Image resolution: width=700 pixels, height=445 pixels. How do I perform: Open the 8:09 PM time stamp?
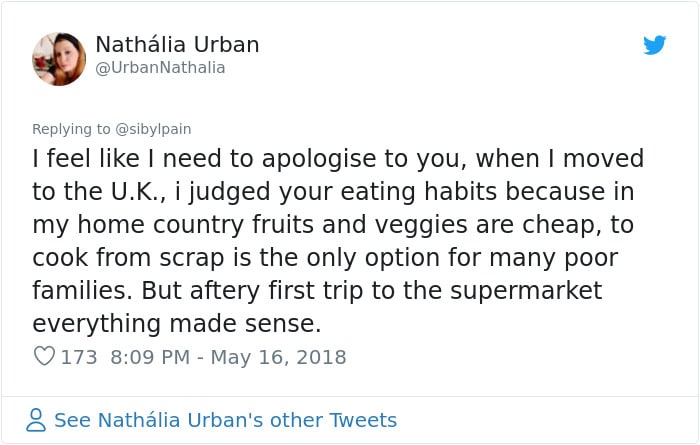pos(150,357)
